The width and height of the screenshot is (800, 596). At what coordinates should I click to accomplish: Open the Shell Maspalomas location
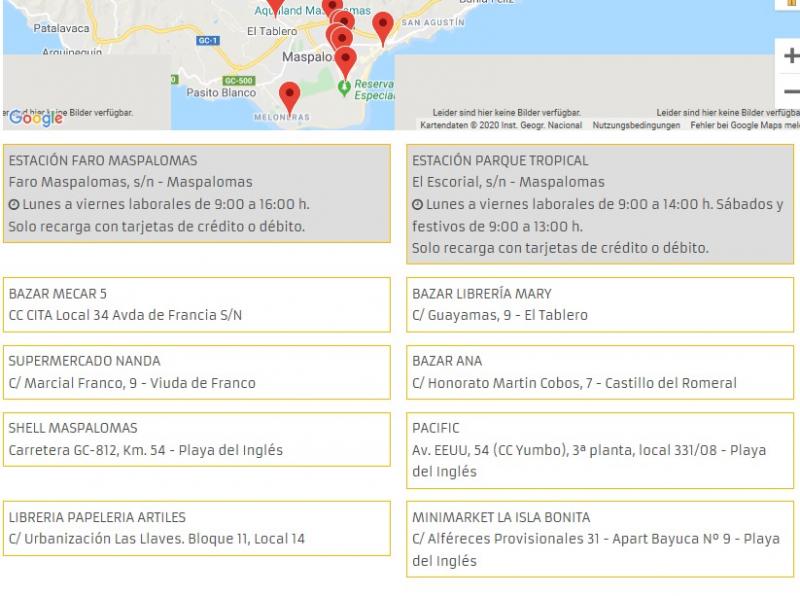coord(196,439)
